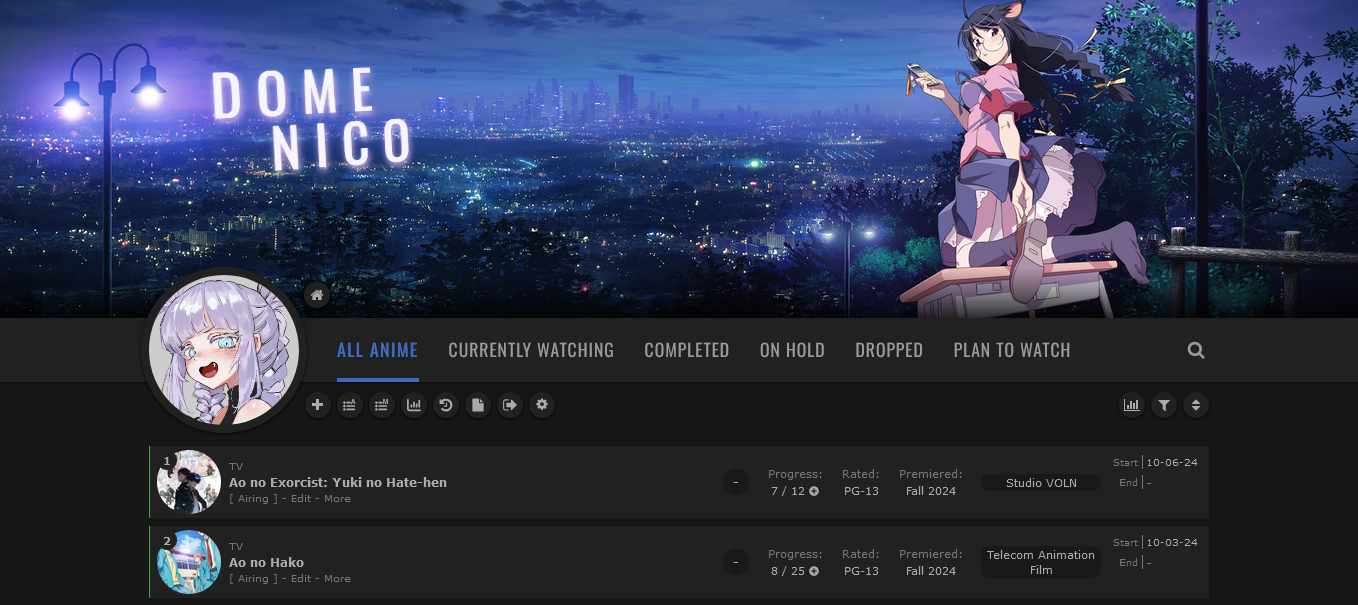Click the profile avatar picture
The image size is (1358, 605).
224,350
